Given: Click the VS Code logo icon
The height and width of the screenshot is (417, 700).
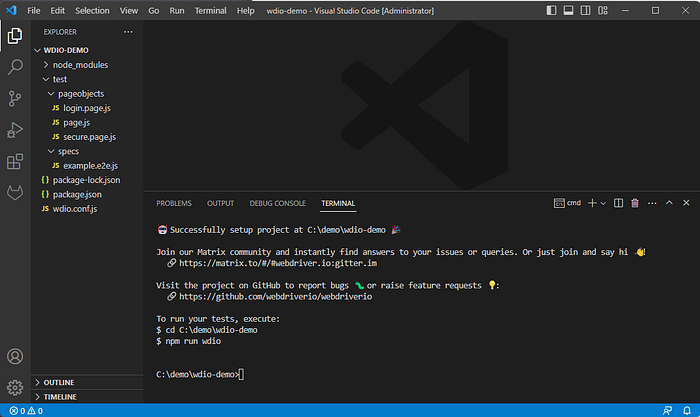Looking at the screenshot, I should 11,10.
